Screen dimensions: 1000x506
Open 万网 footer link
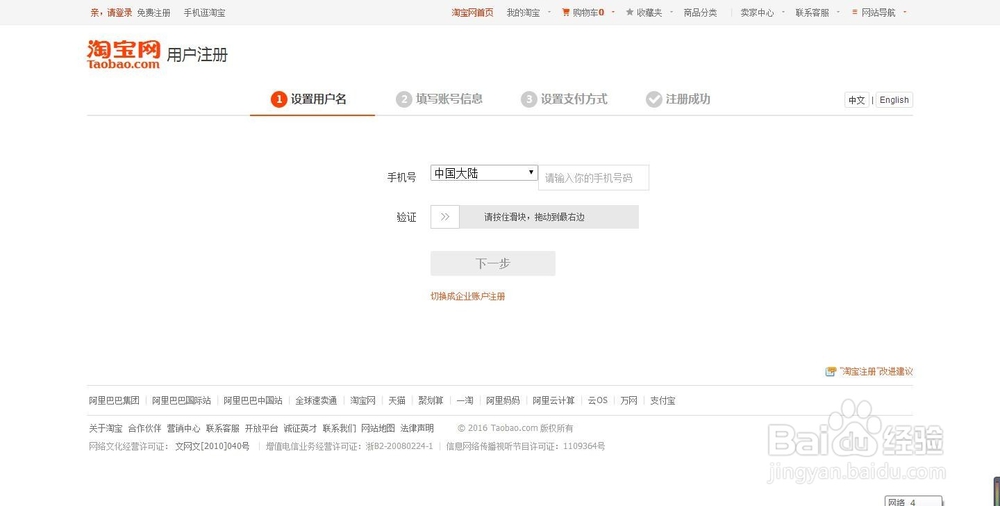tap(629, 401)
